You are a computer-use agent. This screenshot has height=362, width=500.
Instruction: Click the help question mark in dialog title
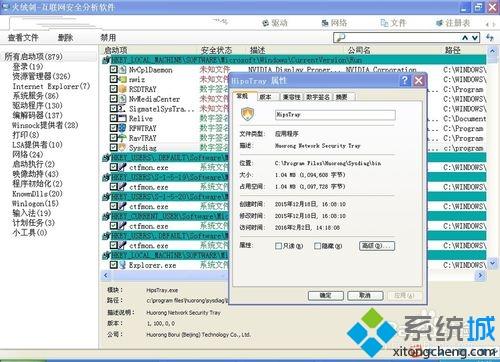pos(404,80)
